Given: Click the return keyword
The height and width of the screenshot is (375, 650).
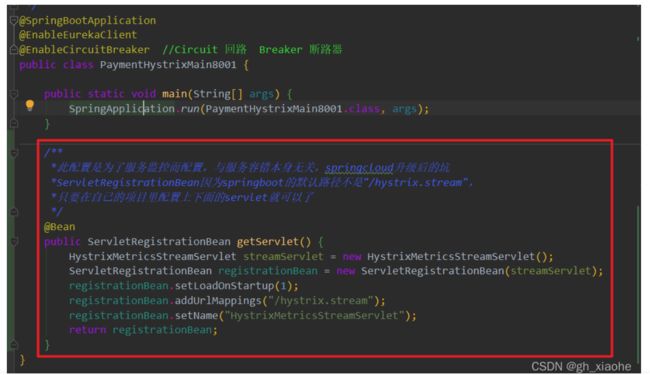Looking at the screenshot, I should point(87,330).
